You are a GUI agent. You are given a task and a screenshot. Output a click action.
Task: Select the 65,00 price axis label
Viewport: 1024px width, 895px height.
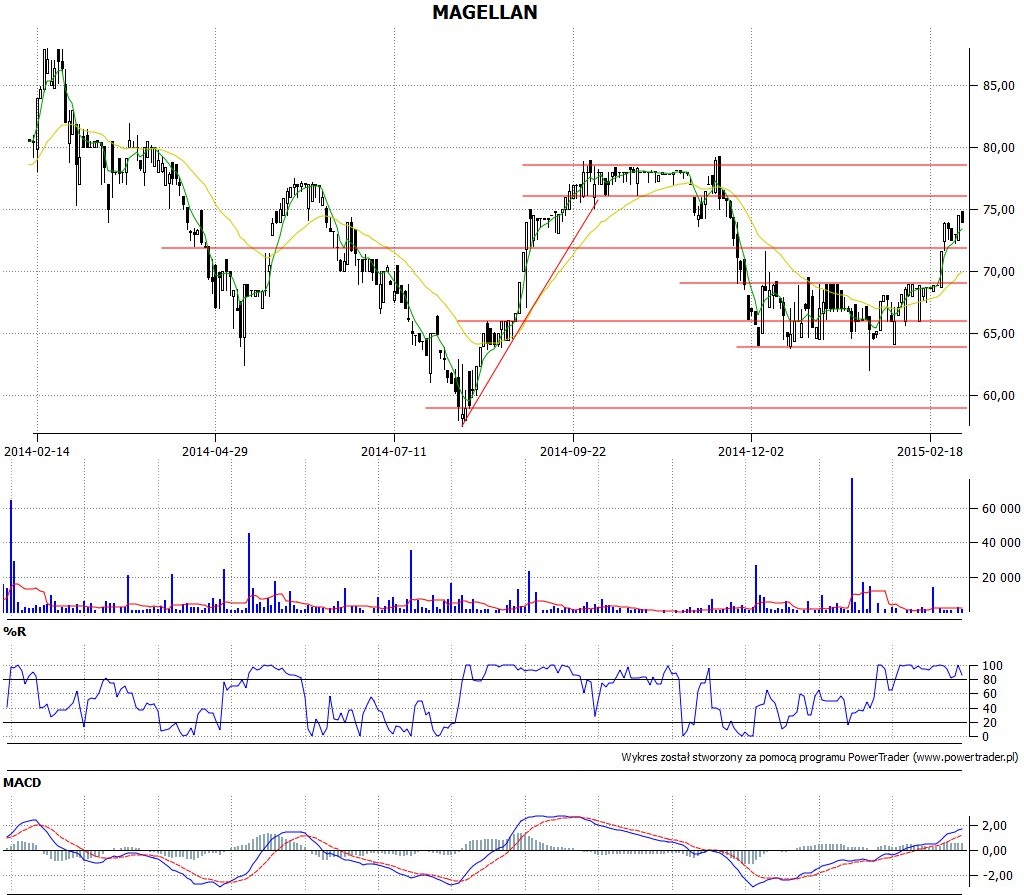pyautogui.click(x=999, y=334)
